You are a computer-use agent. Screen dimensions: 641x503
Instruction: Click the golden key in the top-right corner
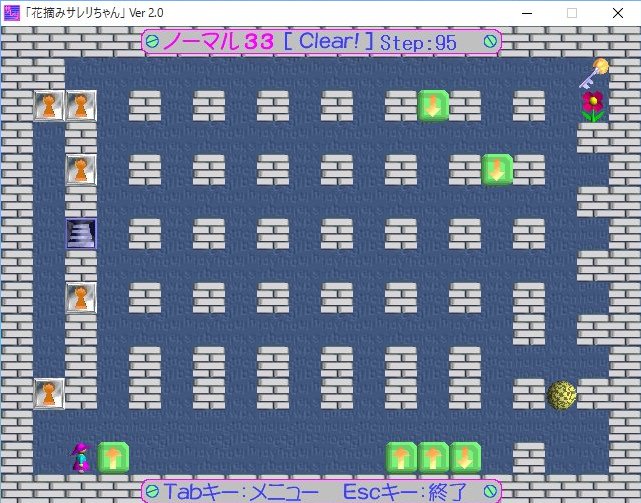click(594, 71)
